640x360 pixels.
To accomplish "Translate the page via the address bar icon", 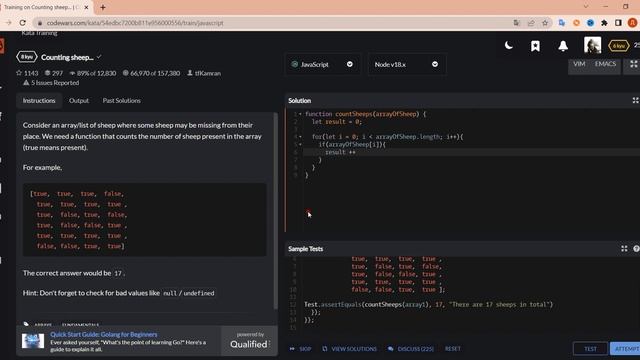I will click(x=517, y=23).
